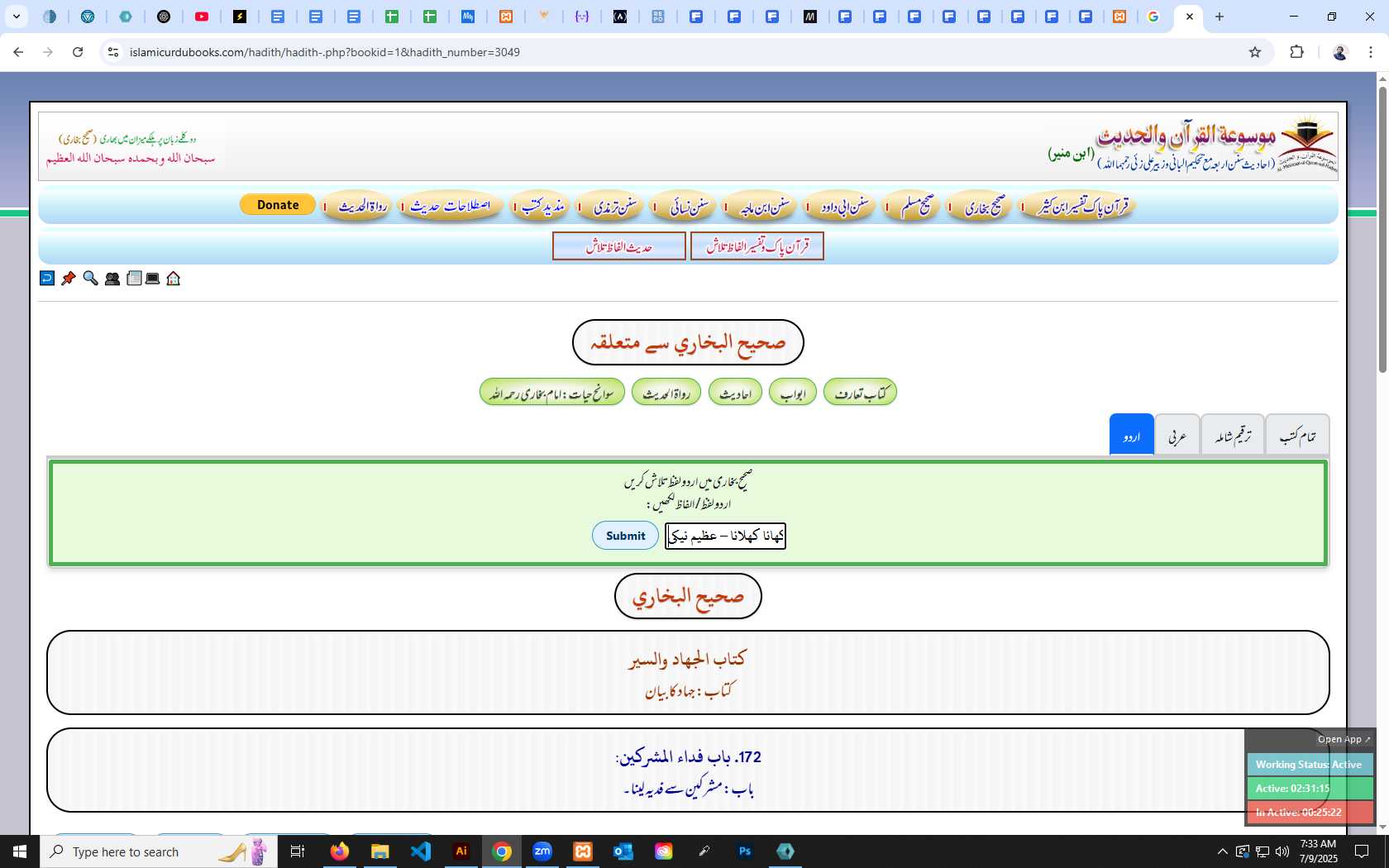Click سوانح حیات امام بخاری button
Viewport: 1389px width, 868px height.
point(551,393)
